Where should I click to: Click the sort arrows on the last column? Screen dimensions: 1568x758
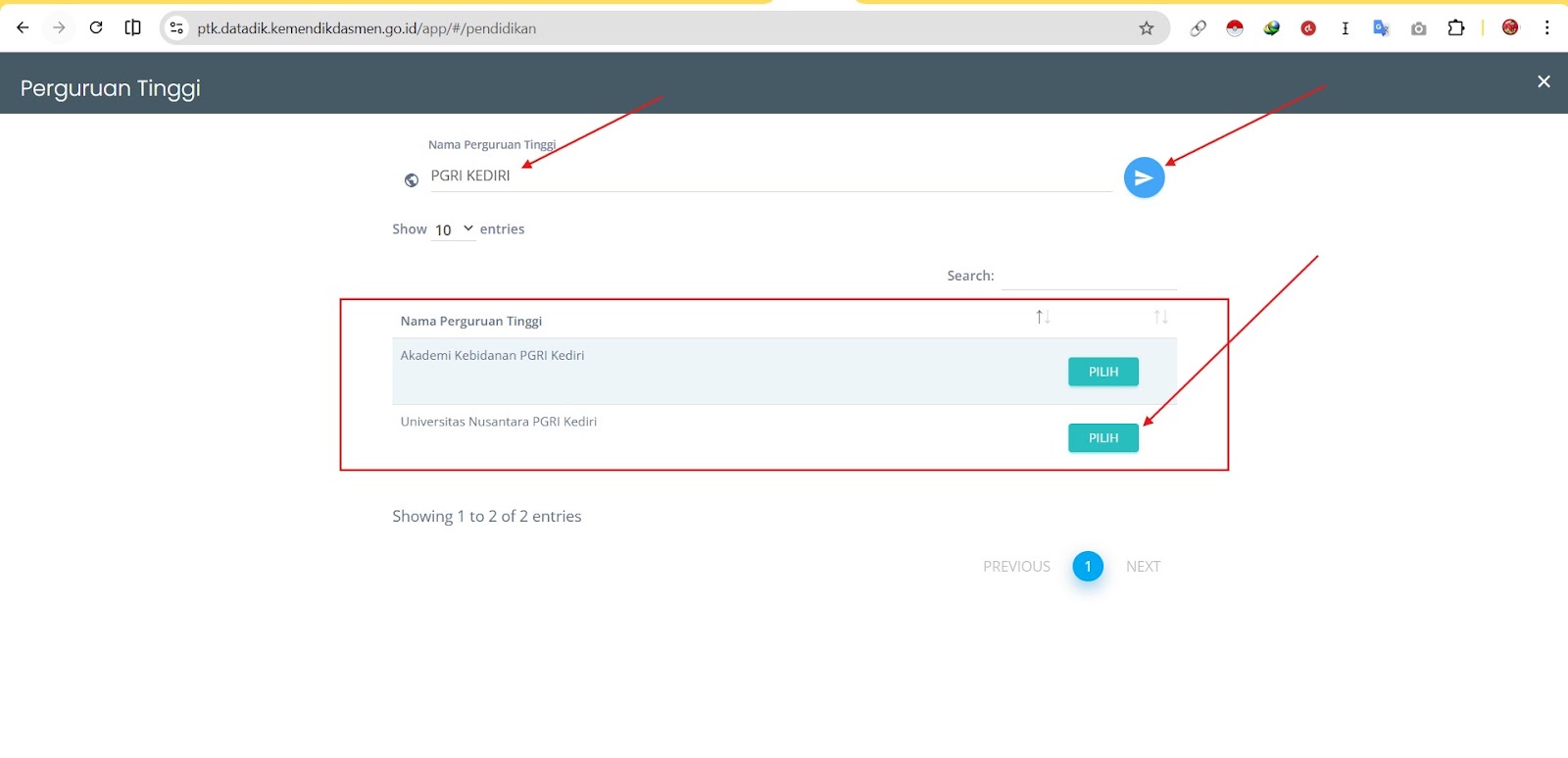1161,317
